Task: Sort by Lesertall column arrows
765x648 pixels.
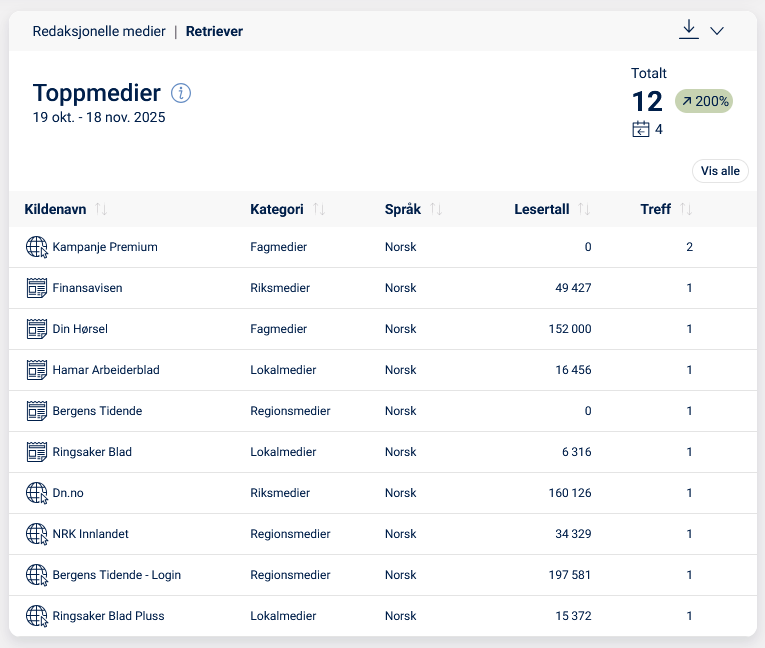Action: [x=584, y=209]
